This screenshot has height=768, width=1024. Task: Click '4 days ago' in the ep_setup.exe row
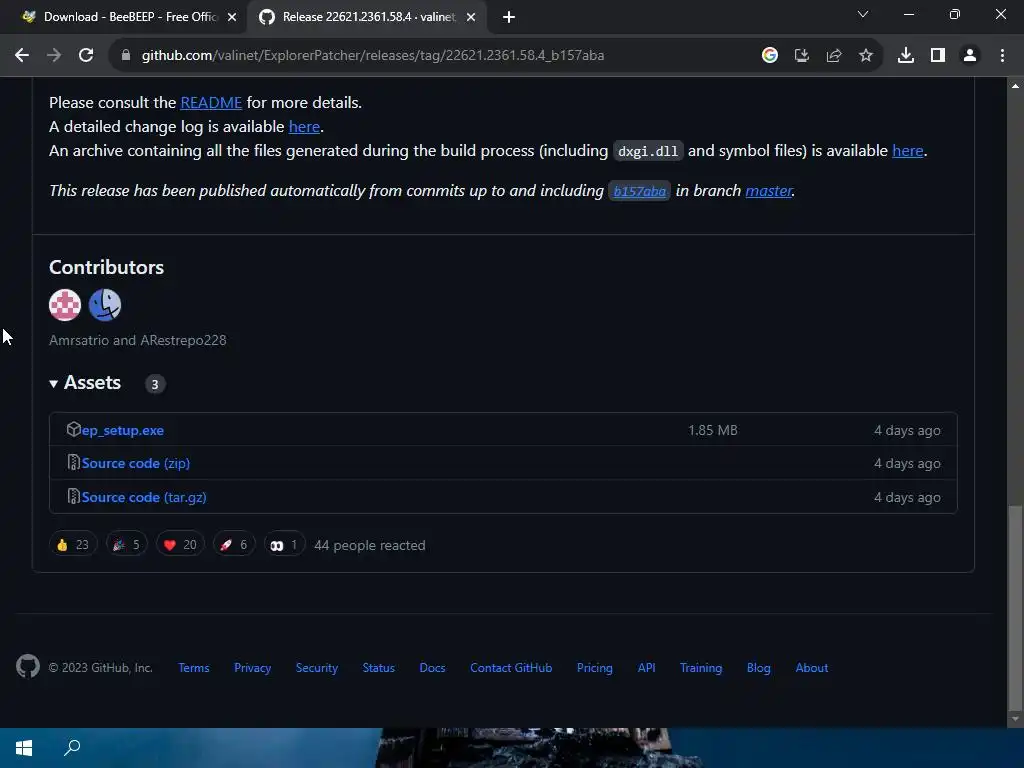907,430
